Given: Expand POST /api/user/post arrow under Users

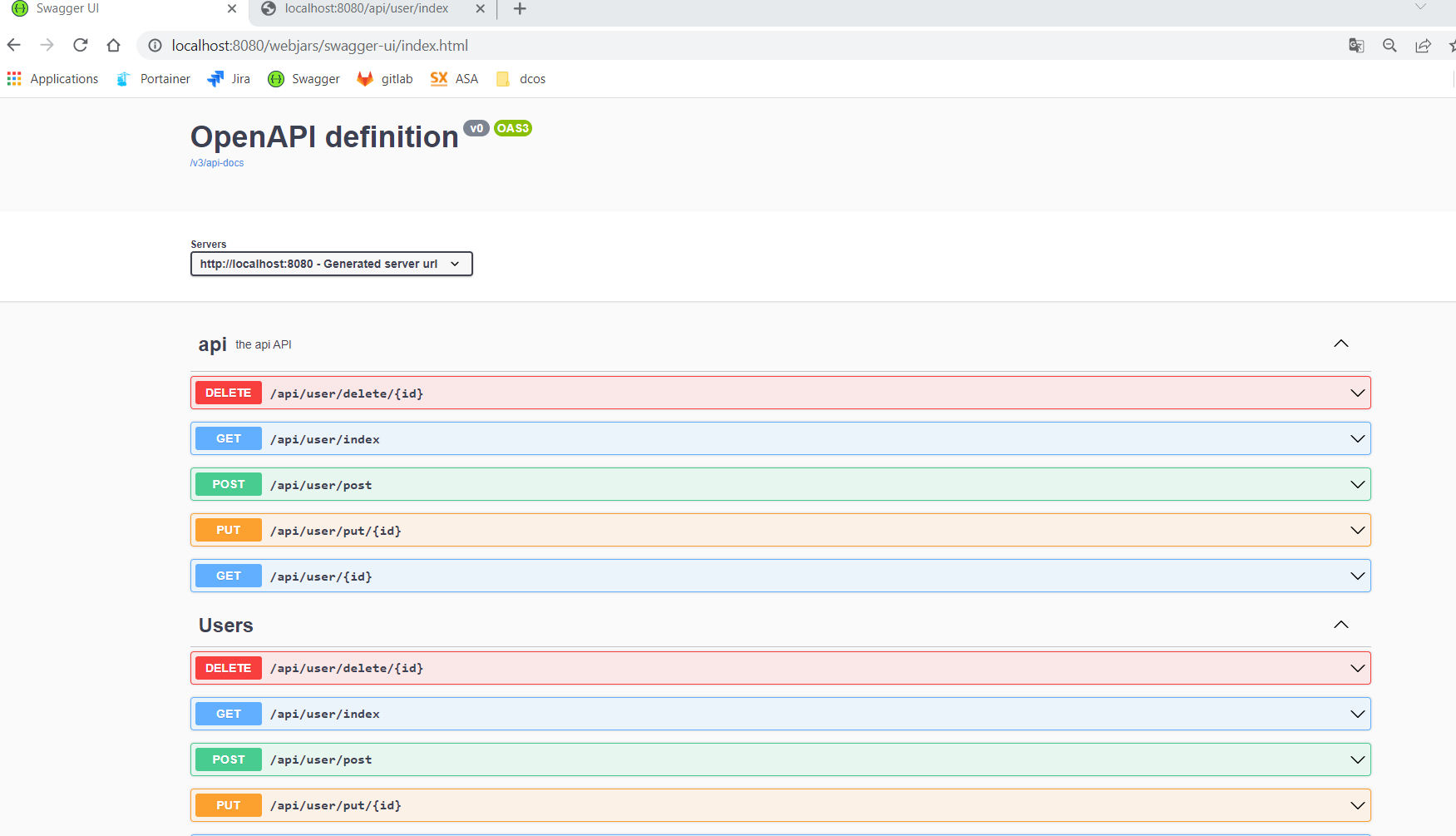Looking at the screenshot, I should (x=1358, y=759).
